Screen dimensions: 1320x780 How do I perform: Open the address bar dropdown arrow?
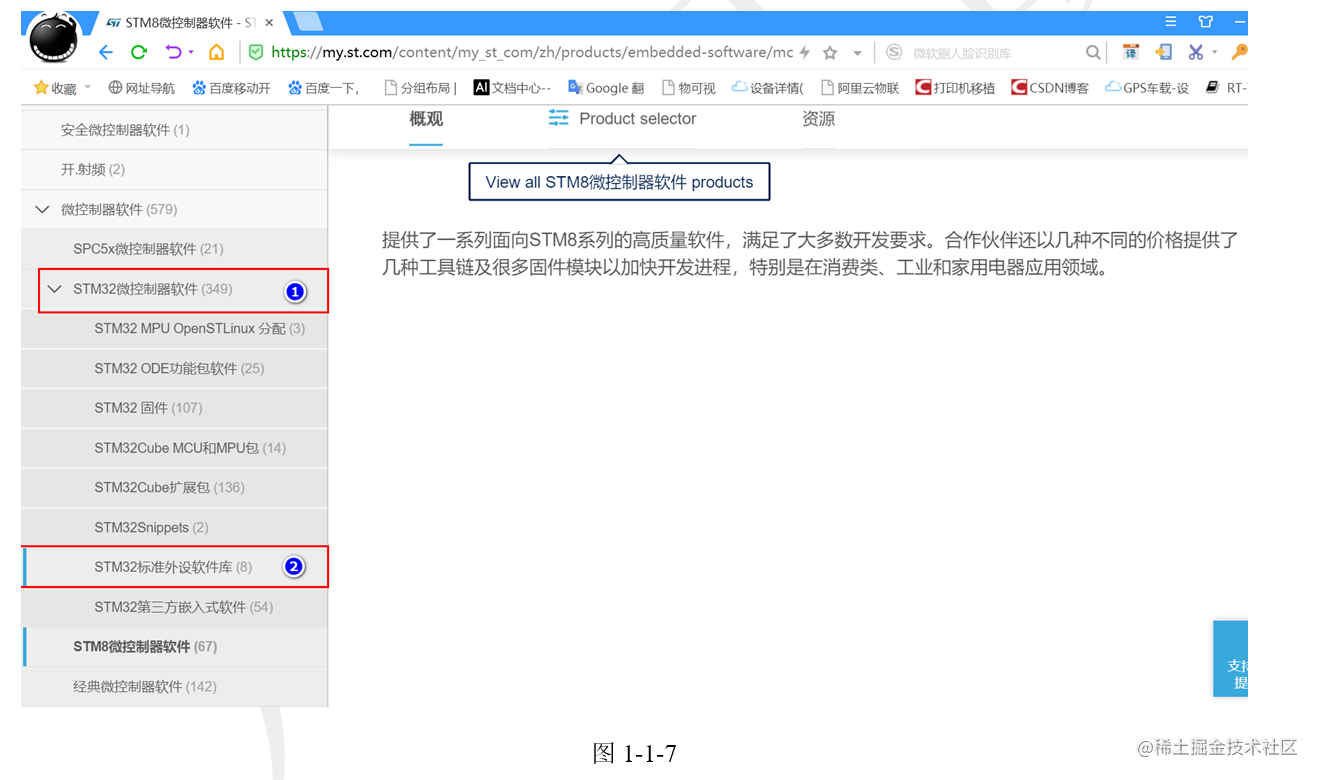coord(857,53)
